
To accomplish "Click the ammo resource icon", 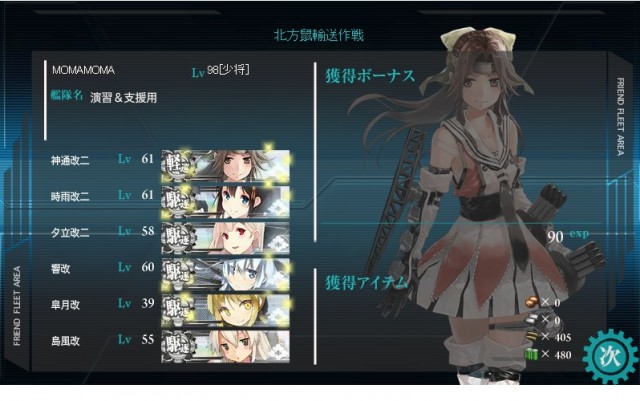I will point(533,320).
